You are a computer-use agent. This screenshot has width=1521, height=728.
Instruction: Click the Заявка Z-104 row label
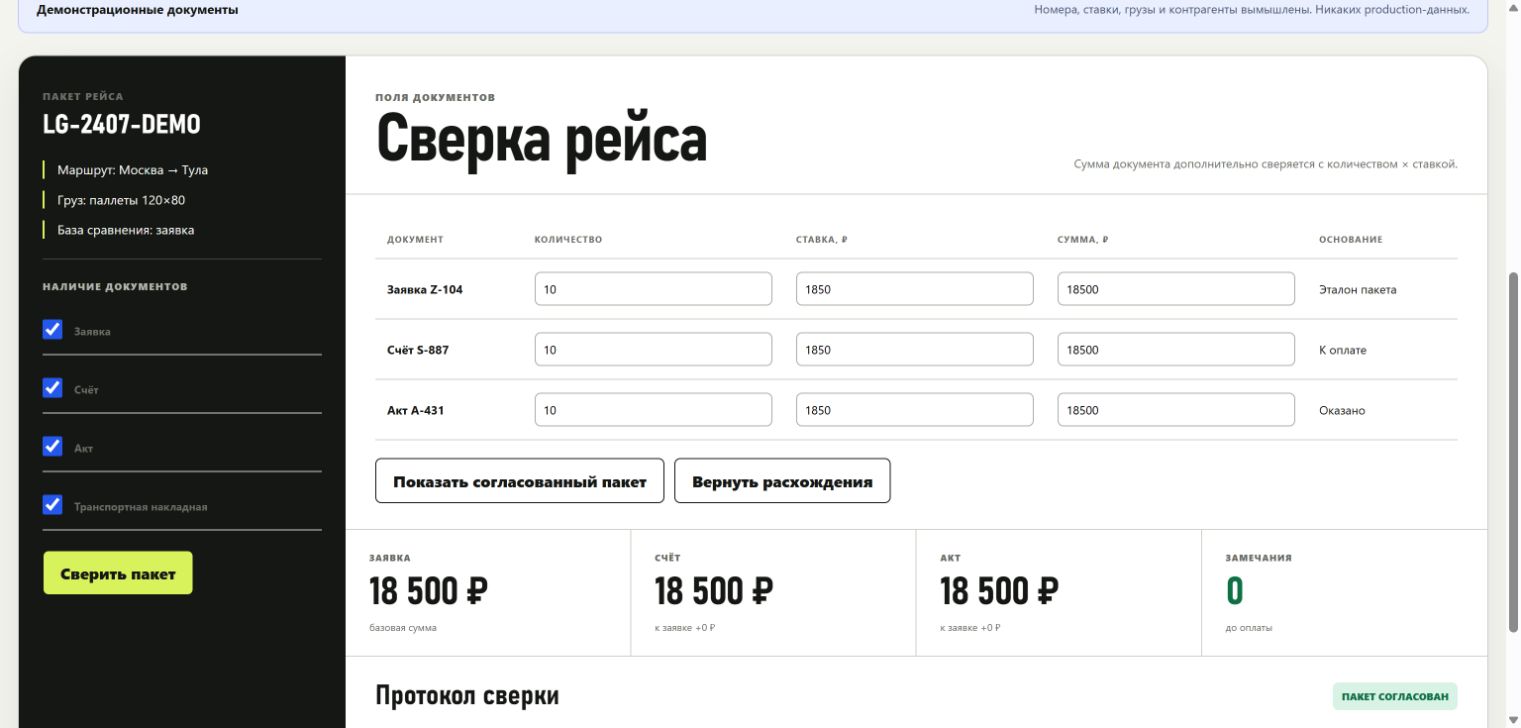tap(425, 290)
